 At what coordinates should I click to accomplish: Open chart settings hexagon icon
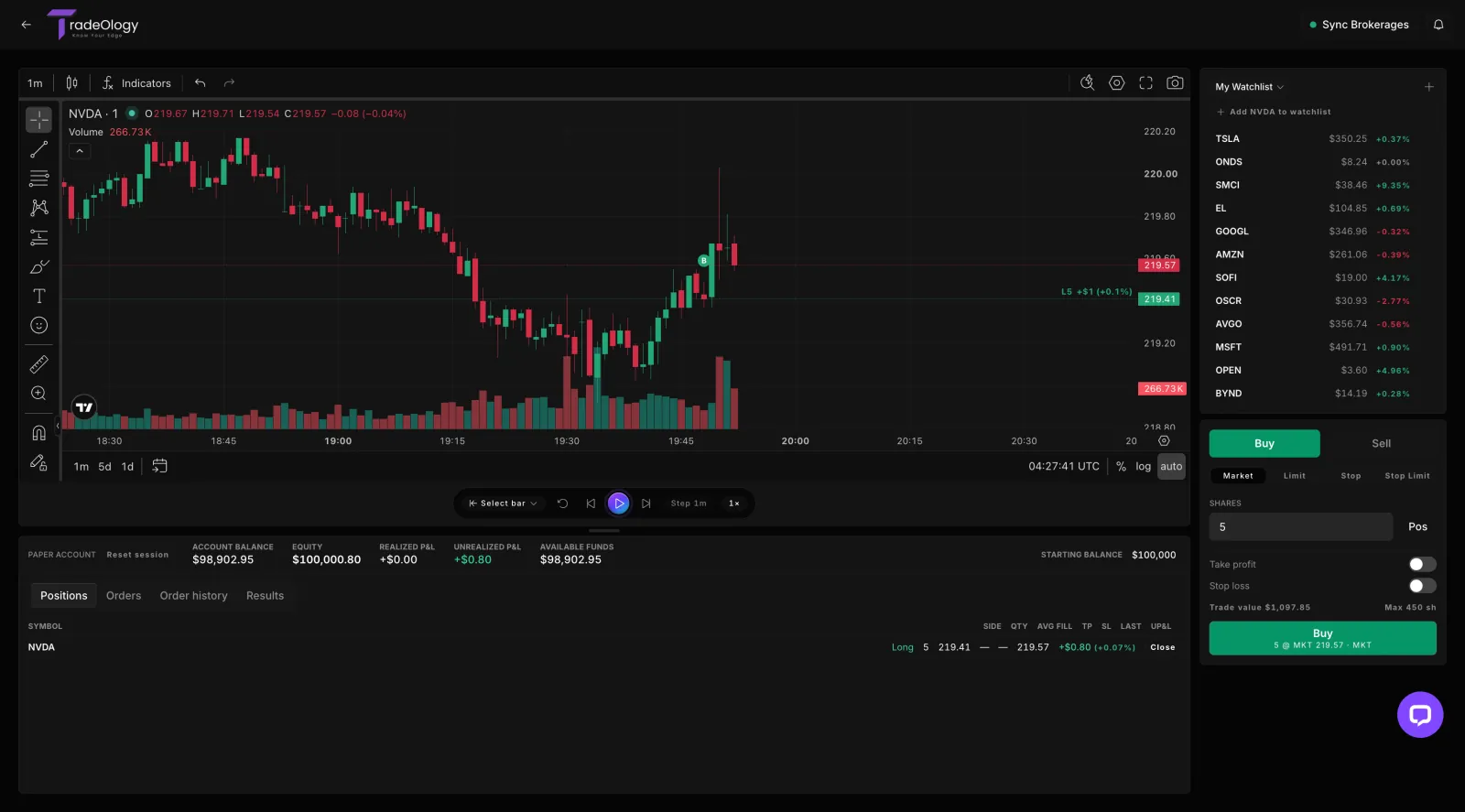[1116, 82]
